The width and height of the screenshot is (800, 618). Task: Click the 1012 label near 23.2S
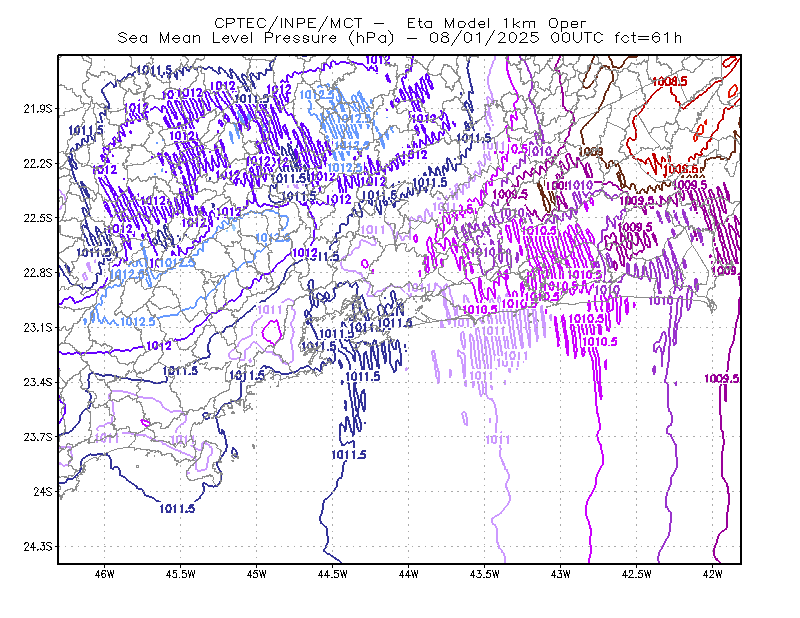(x=159, y=346)
